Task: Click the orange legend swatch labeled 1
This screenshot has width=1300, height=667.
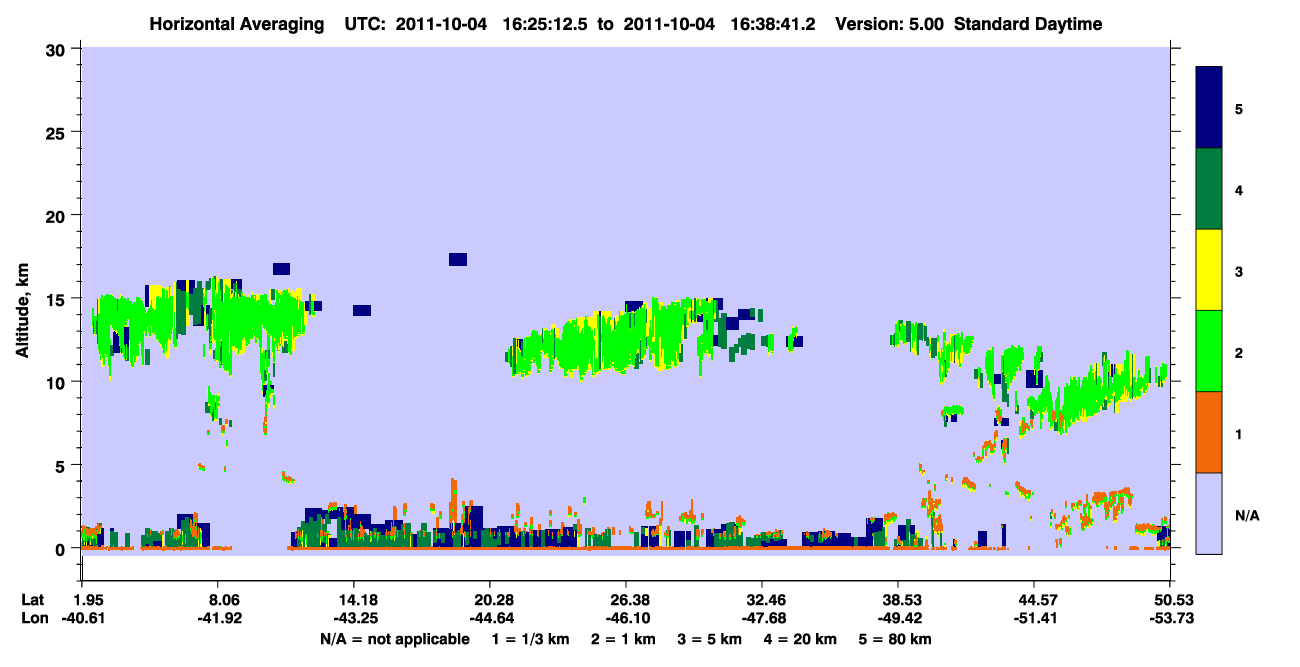Action: click(1209, 432)
